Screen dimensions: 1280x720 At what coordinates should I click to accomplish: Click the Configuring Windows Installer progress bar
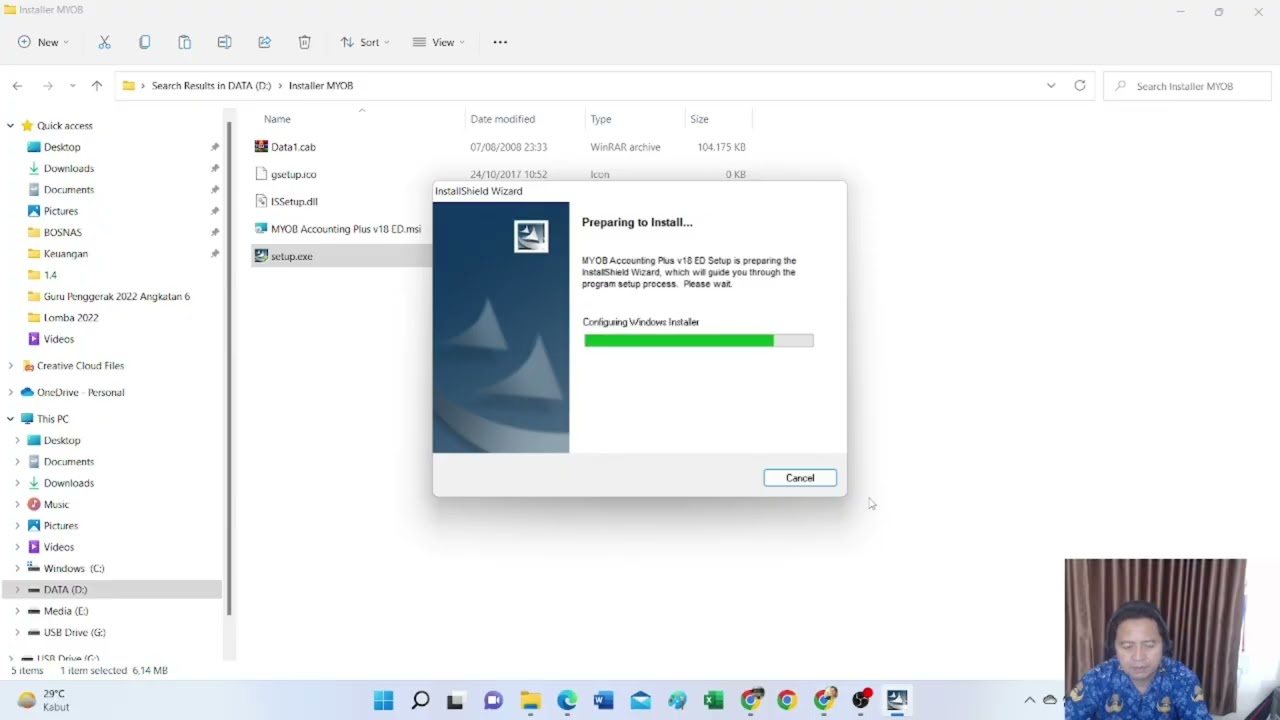(699, 341)
